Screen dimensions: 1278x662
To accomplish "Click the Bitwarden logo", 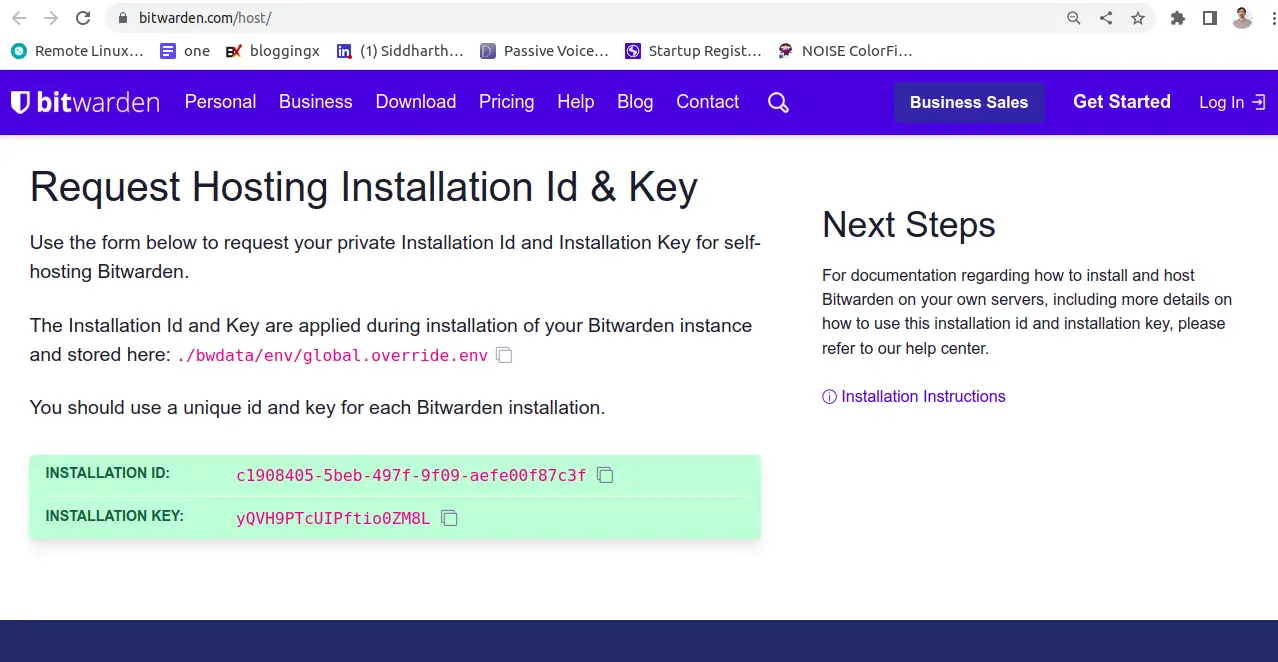I will tap(85, 102).
